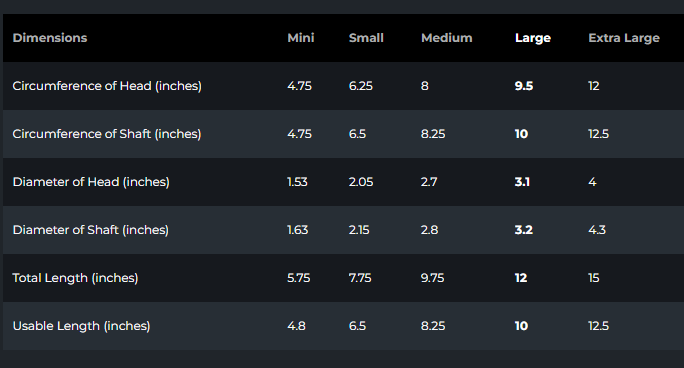Click the Circumference of Shaft row label
This screenshot has width=684, height=368.
[107, 134]
